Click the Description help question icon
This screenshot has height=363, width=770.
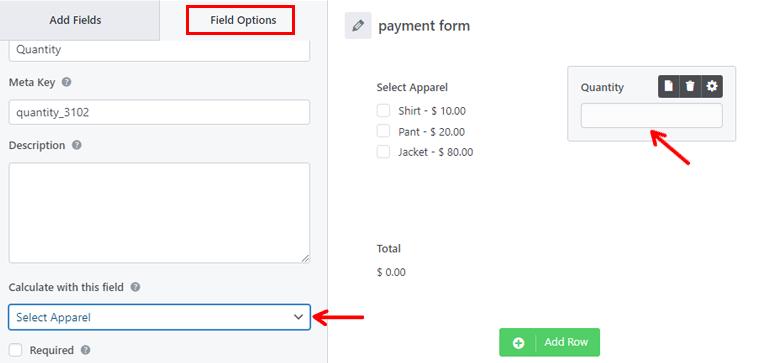[77, 145]
